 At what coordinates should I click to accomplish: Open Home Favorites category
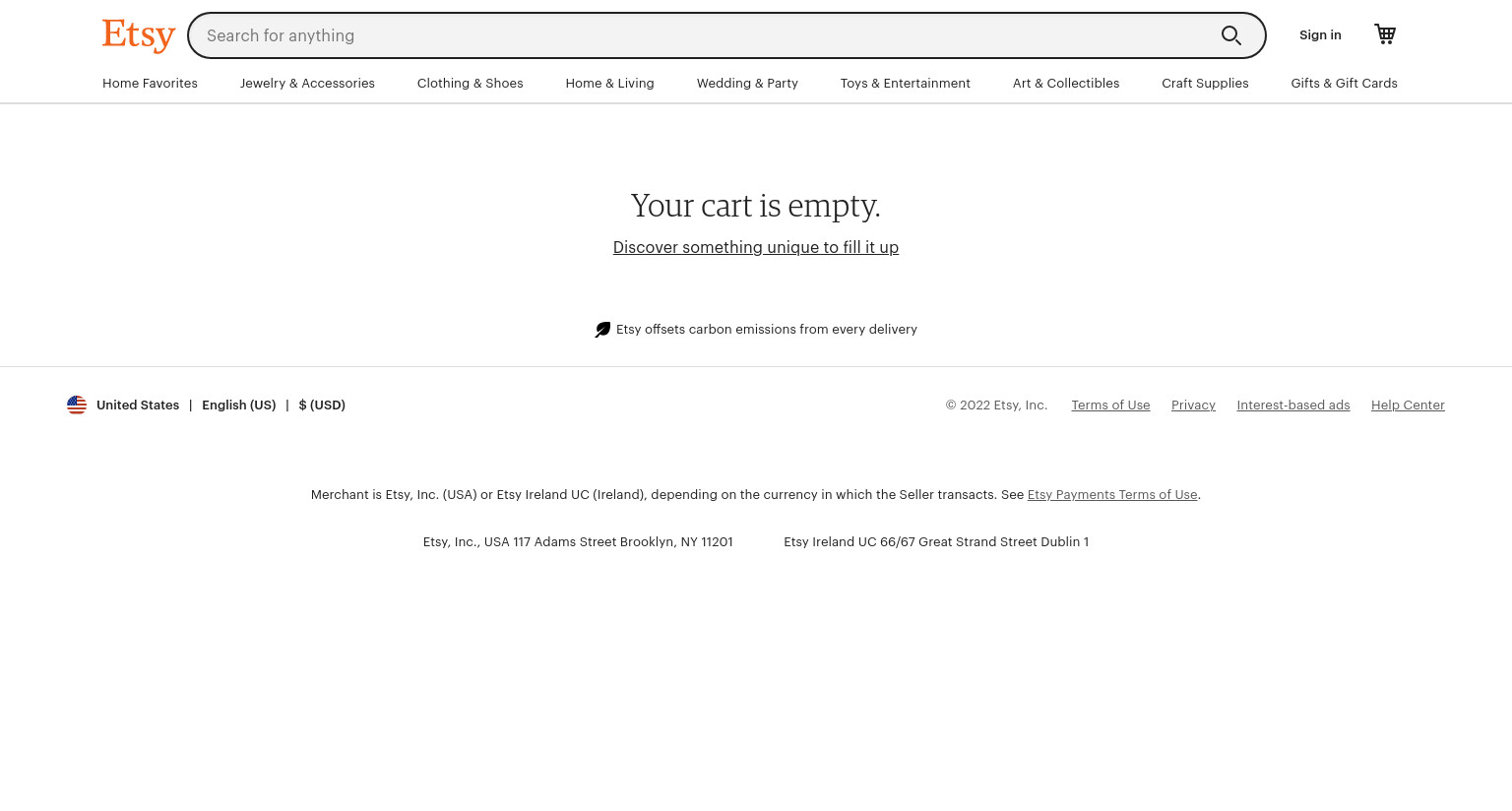150,84
